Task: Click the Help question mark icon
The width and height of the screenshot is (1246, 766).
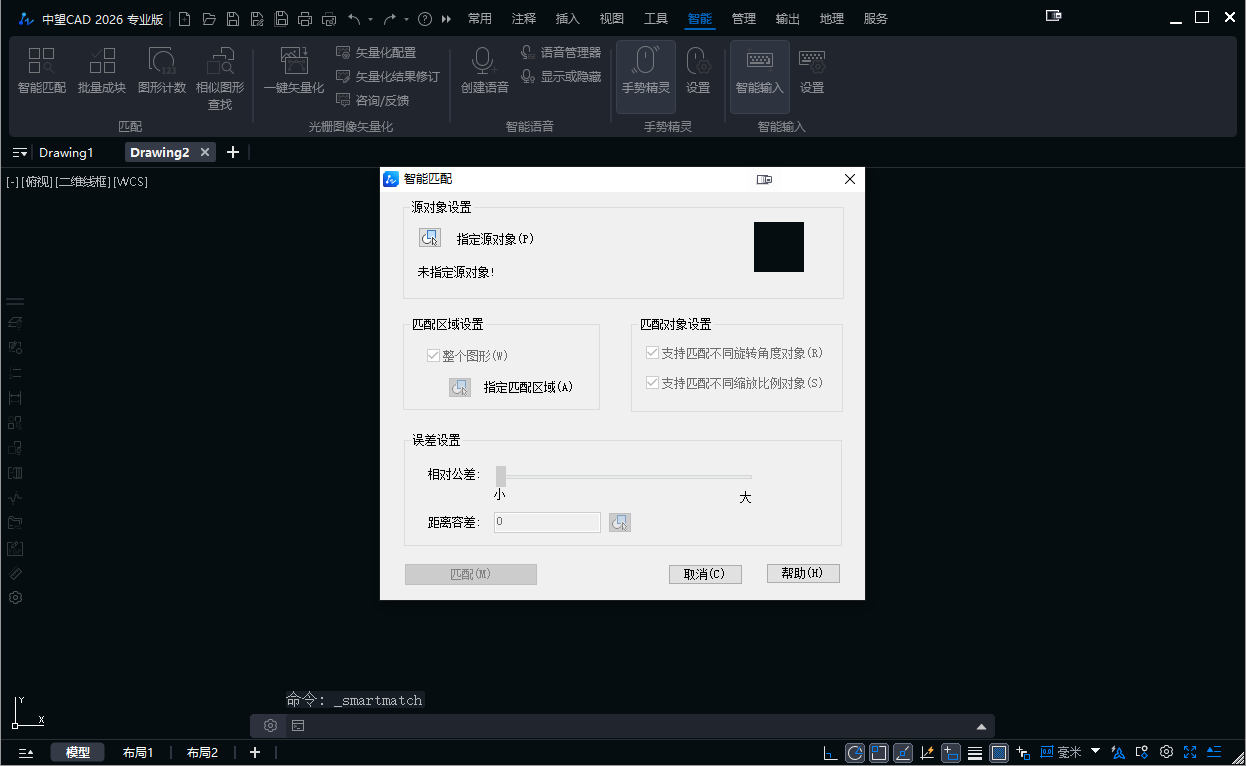Action: pyautogui.click(x=425, y=18)
